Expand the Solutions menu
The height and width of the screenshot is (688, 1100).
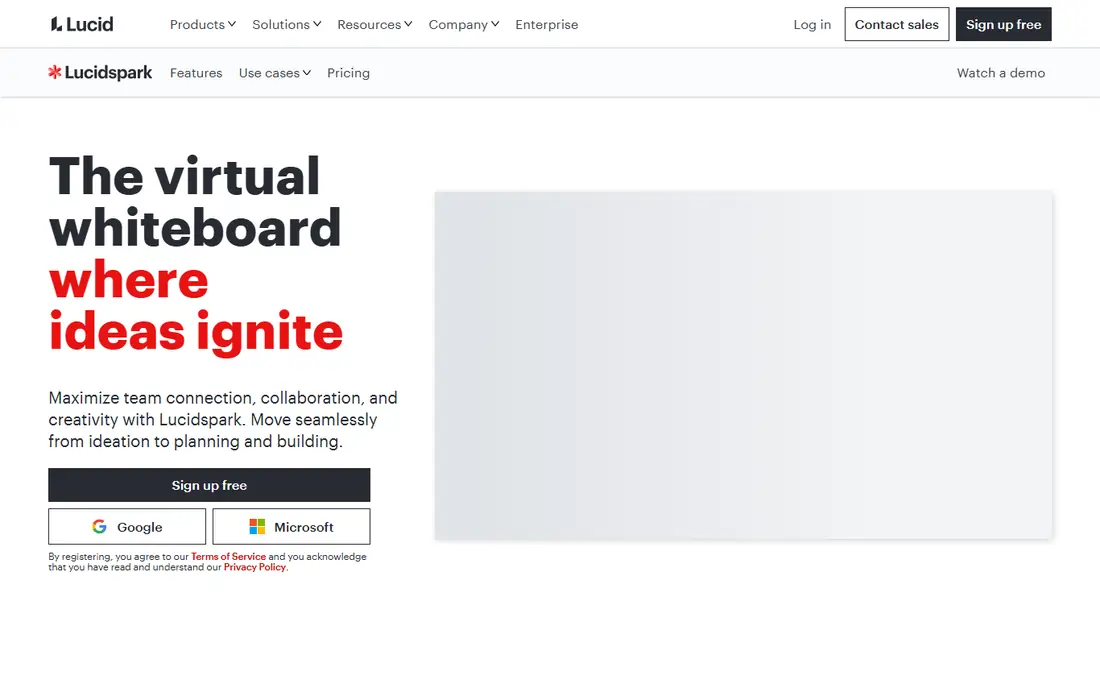pyautogui.click(x=287, y=25)
